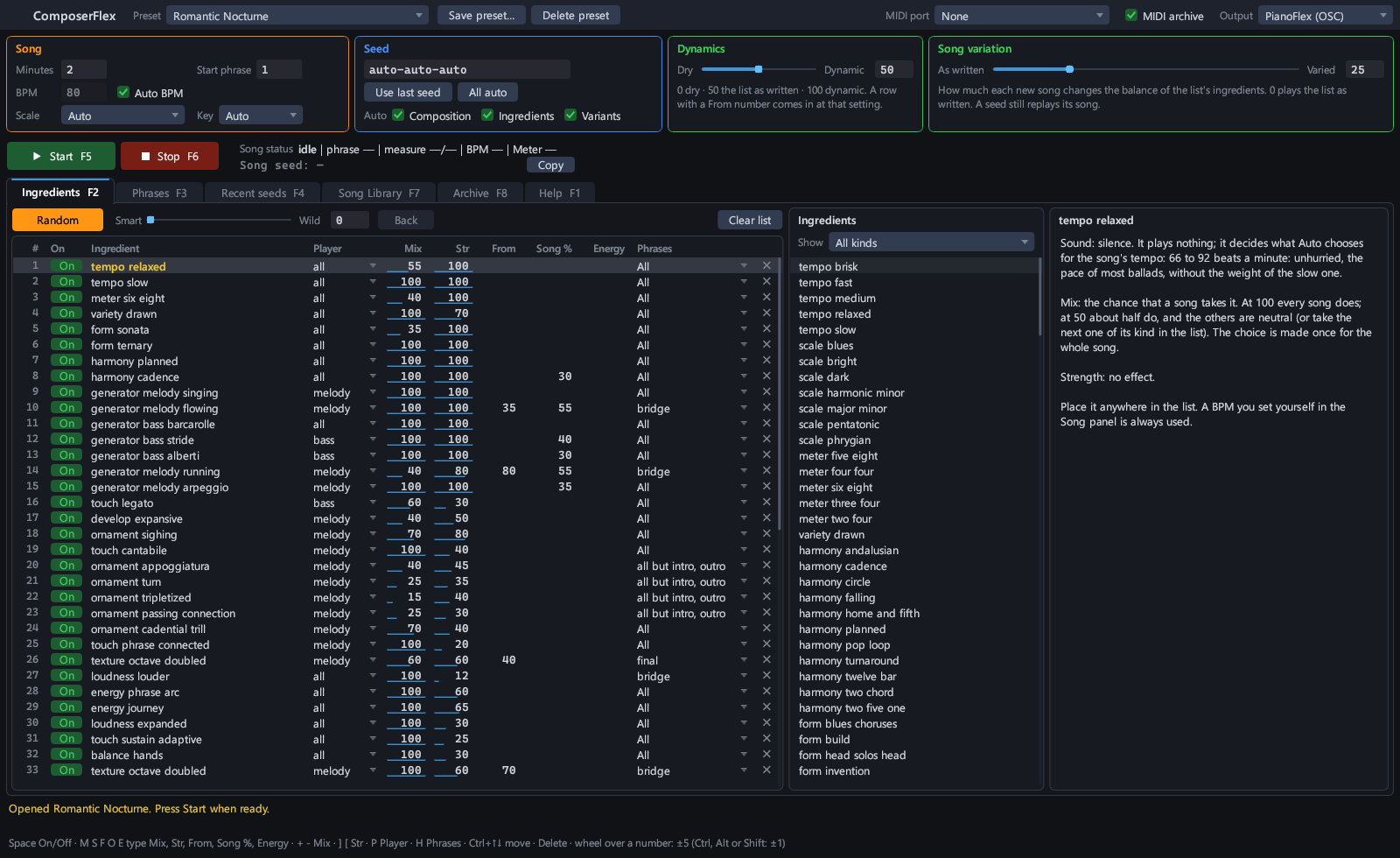Screen dimensions: 1400x858
Task: Open the MIDI port dropdown
Action: 1022,16
